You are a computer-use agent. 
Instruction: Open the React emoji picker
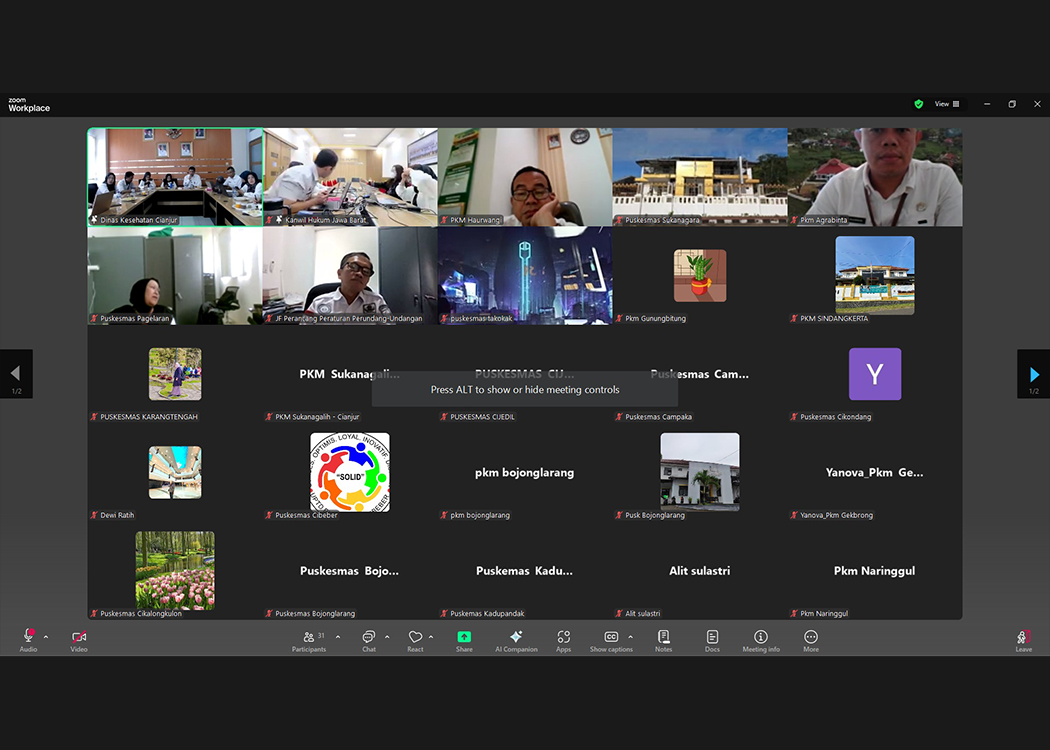pos(415,639)
